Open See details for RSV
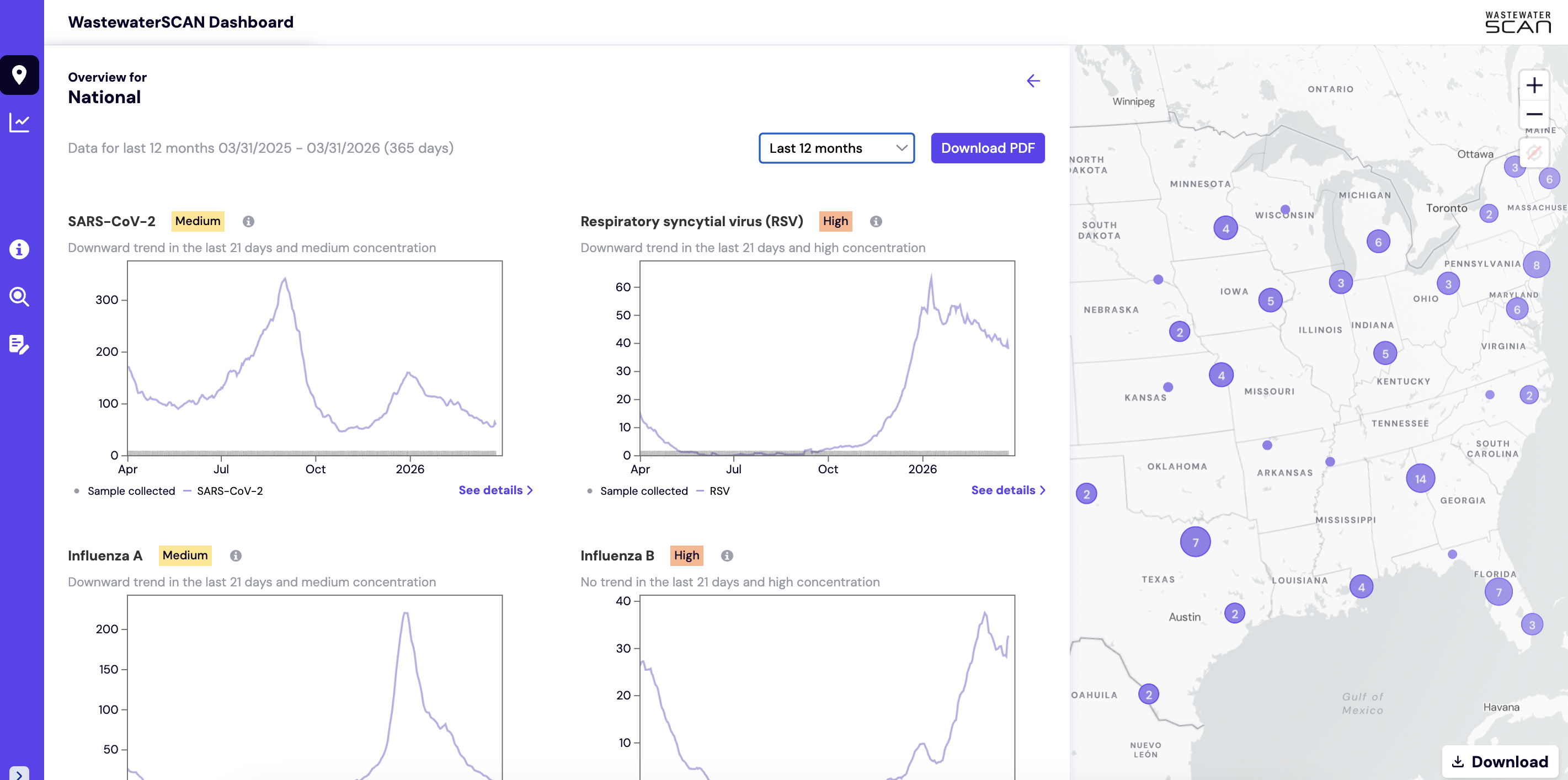The height and width of the screenshot is (780, 1568). pos(1008,490)
